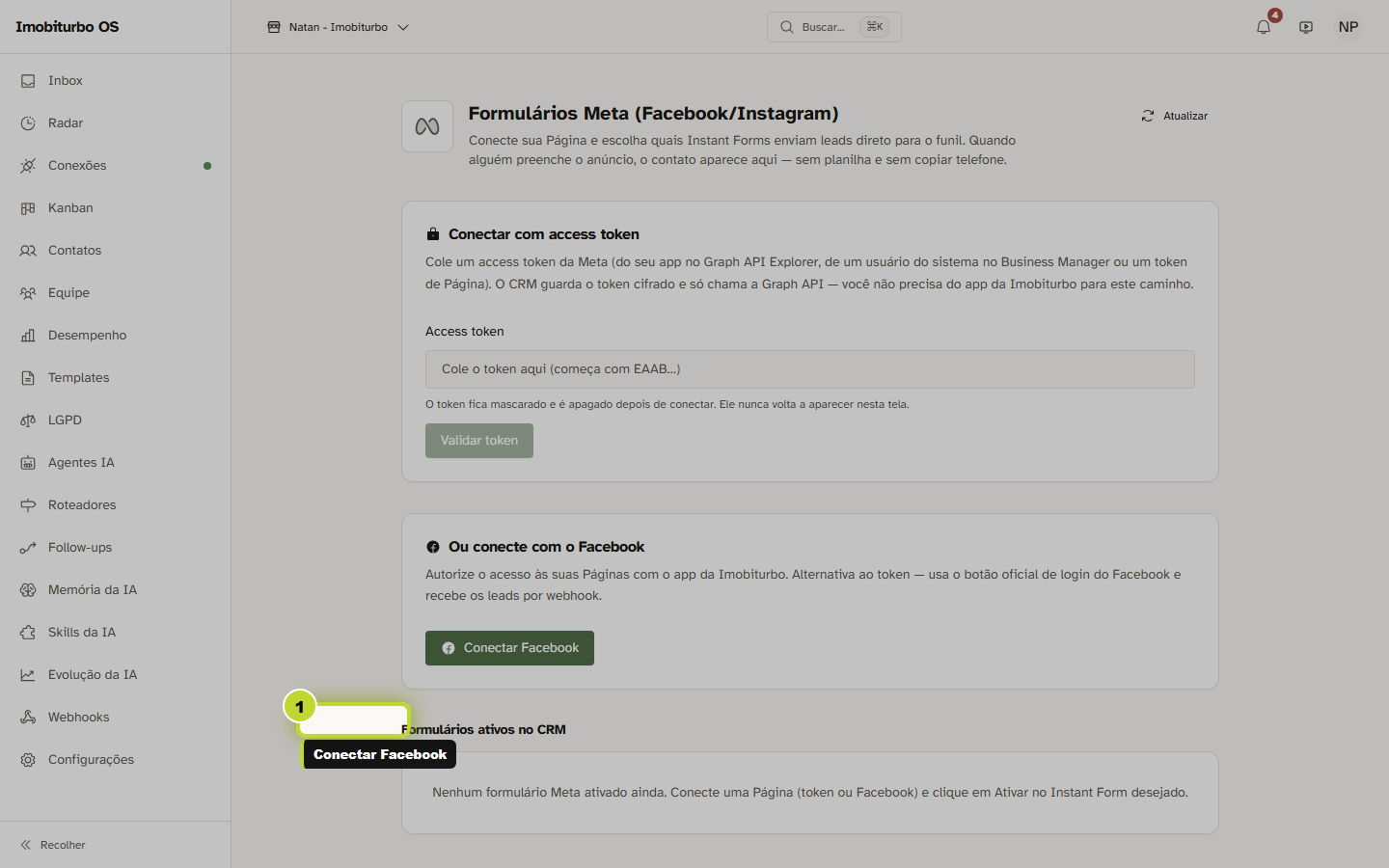The height and width of the screenshot is (868, 1389).
Task: Open the Desempenho bar chart icon
Action: (x=28, y=336)
